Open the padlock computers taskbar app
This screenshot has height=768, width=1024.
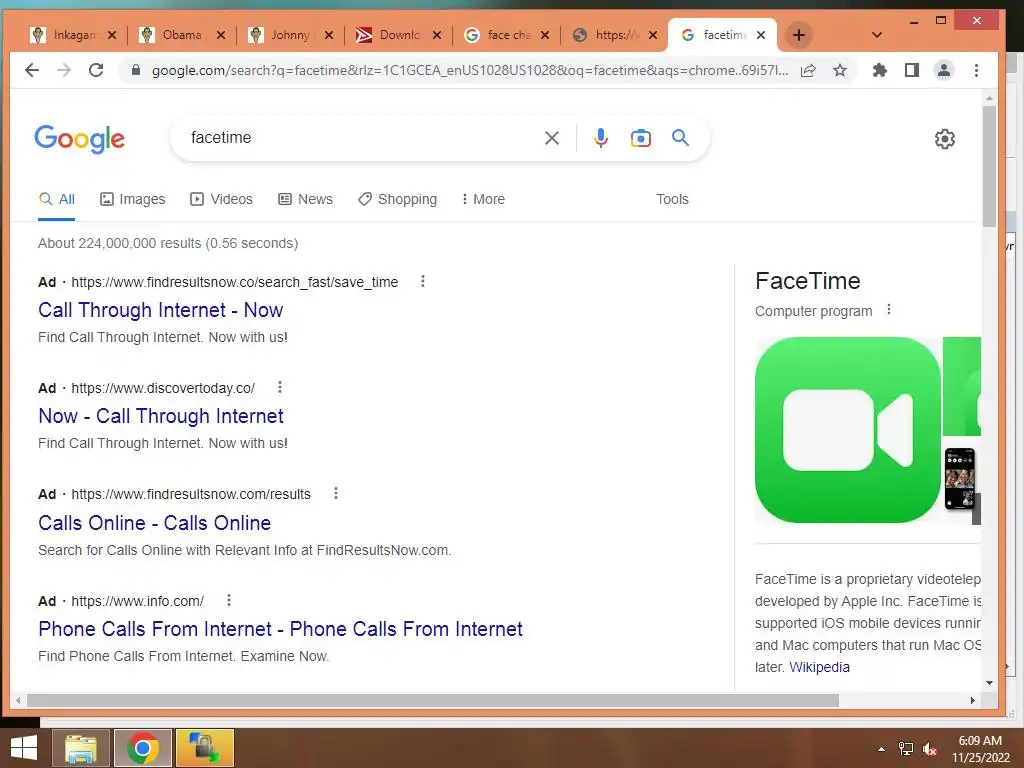coord(204,748)
